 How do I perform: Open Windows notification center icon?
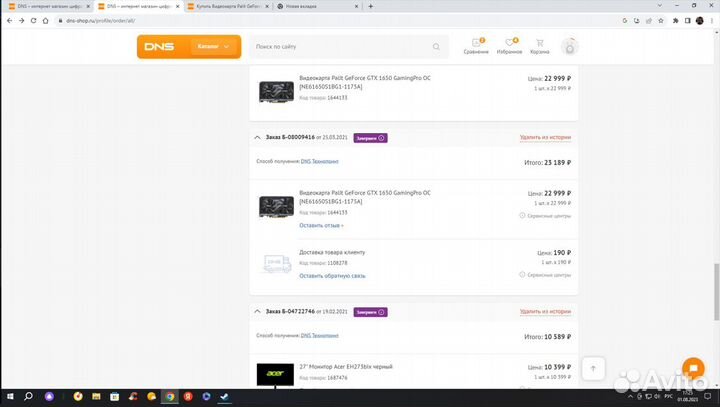[x=708, y=396]
